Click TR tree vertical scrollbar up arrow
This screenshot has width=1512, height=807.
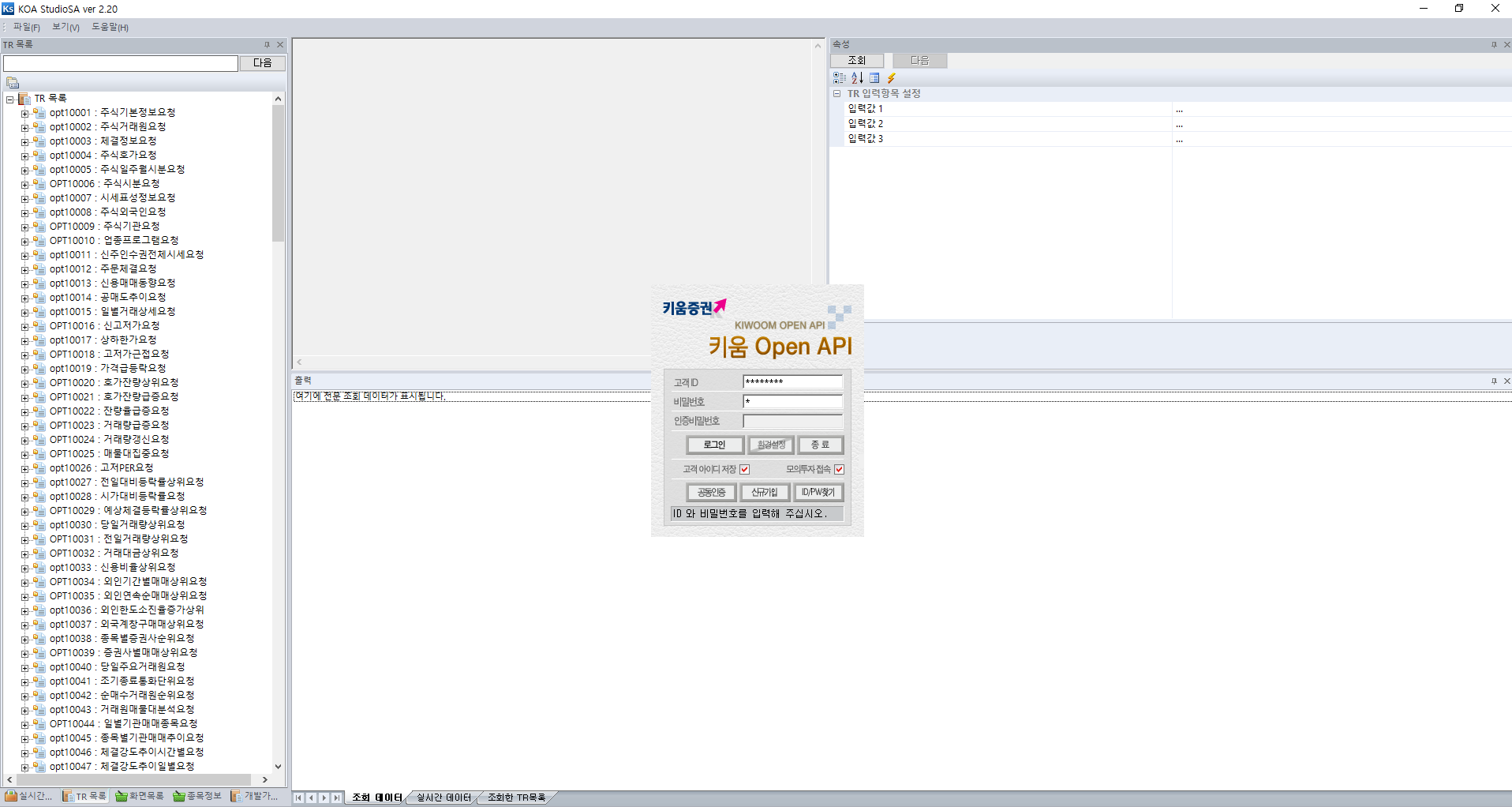pos(278,99)
